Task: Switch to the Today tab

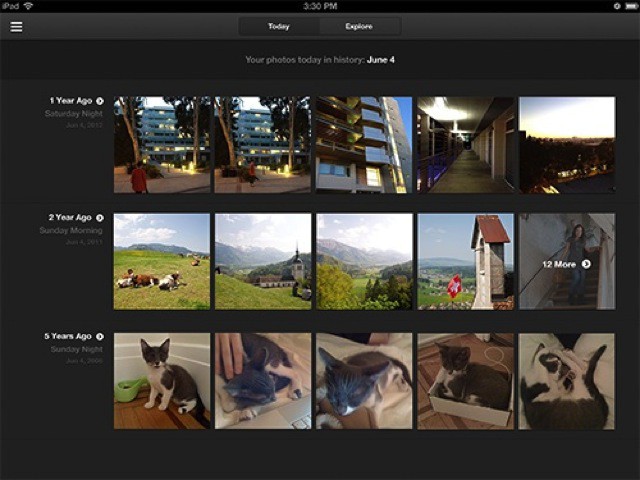Action: [x=279, y=26]
